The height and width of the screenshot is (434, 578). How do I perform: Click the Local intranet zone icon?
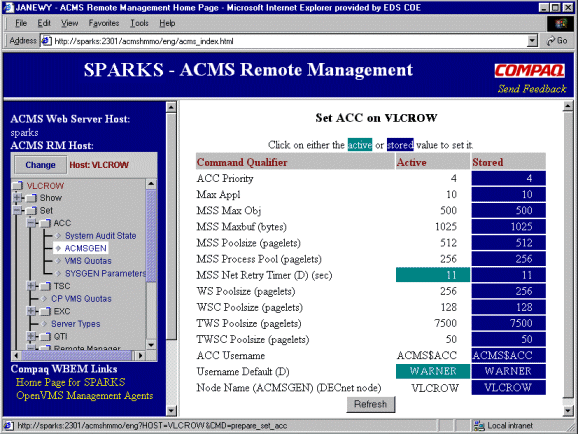(479, 426)
